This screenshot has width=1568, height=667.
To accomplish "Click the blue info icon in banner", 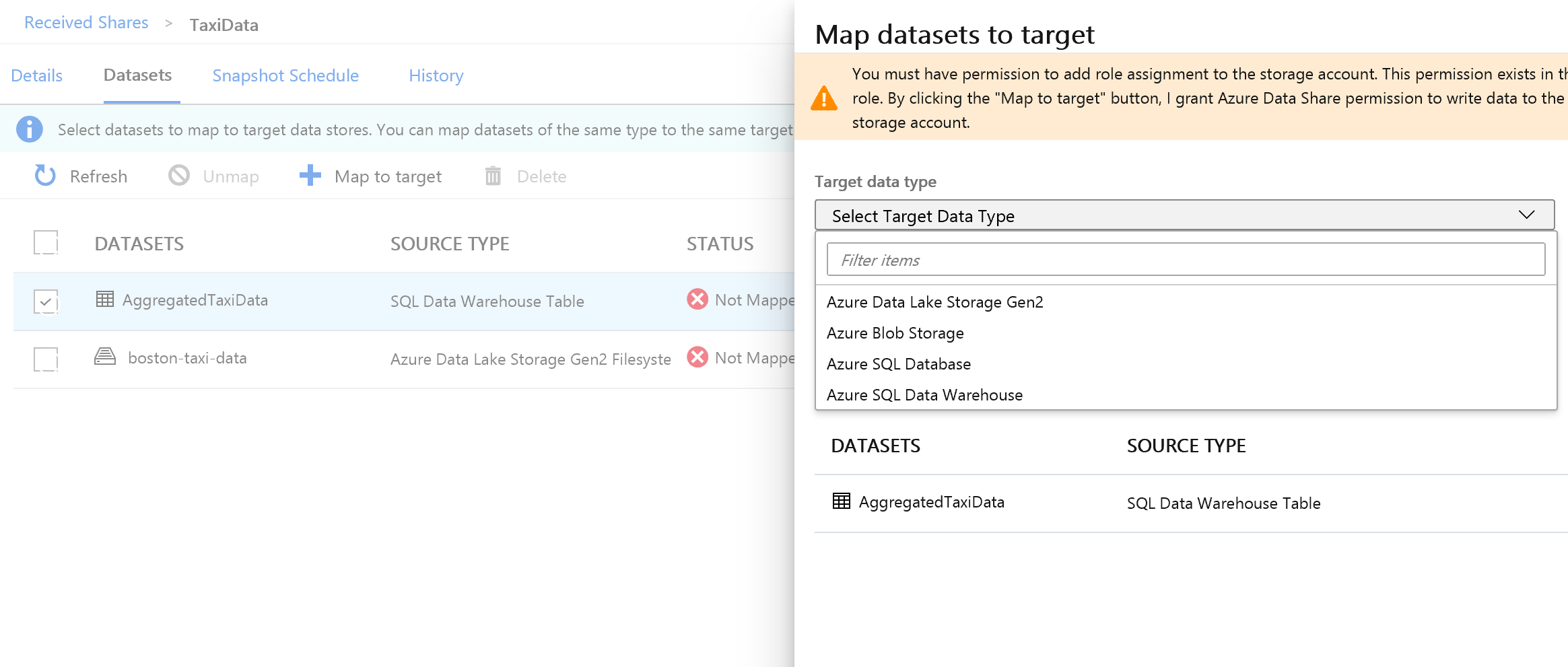I will pyautogui.click(x=30, y=129).
